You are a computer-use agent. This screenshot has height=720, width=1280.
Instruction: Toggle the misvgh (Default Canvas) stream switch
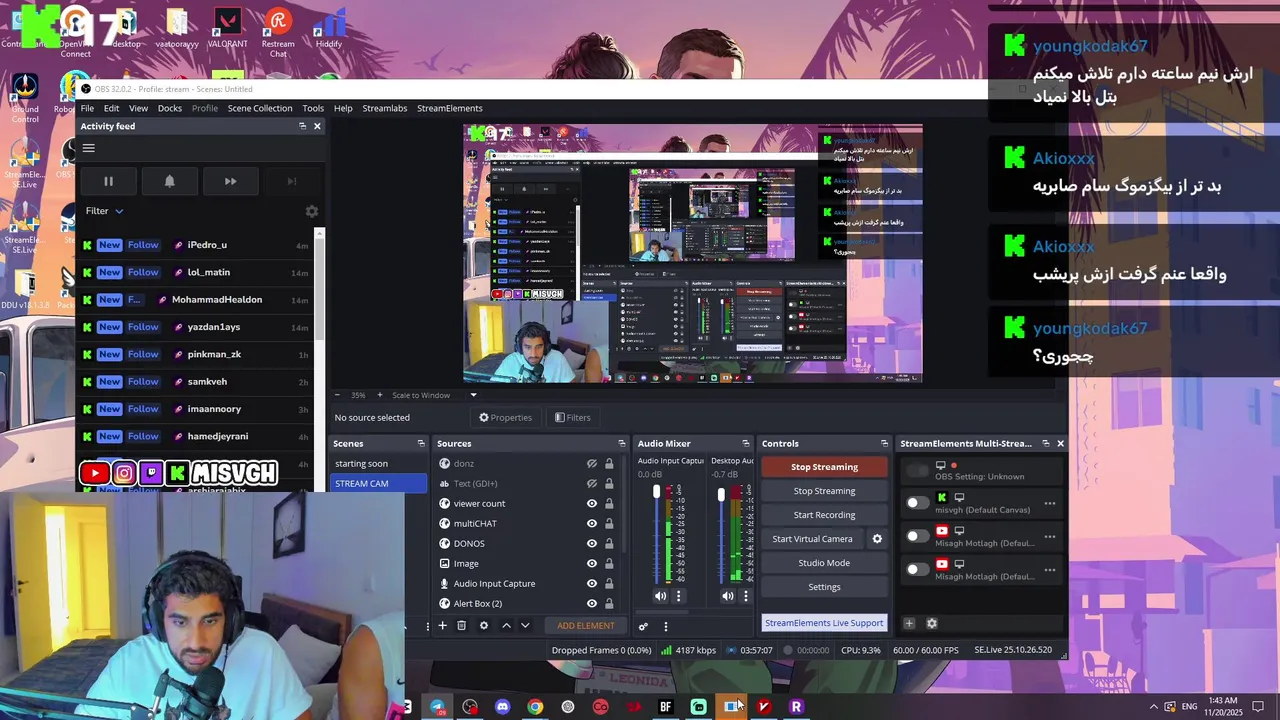pyautogui.click(x=916, y=503)
